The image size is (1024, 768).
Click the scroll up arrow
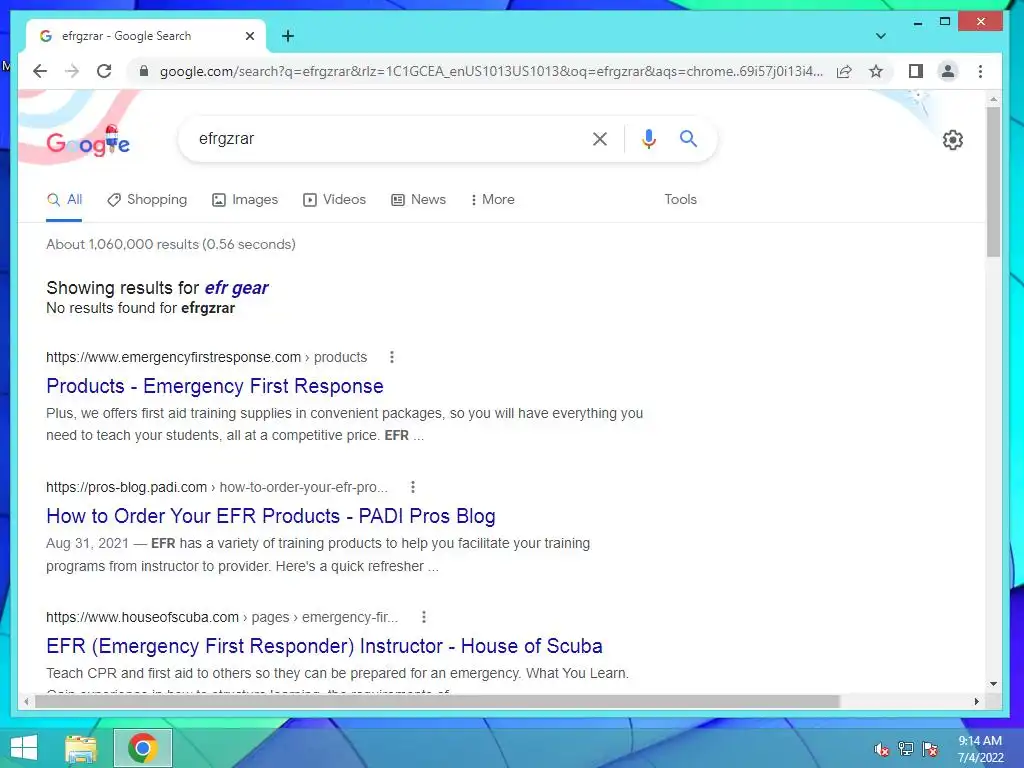pyautogui.click(x=993, y=99)
